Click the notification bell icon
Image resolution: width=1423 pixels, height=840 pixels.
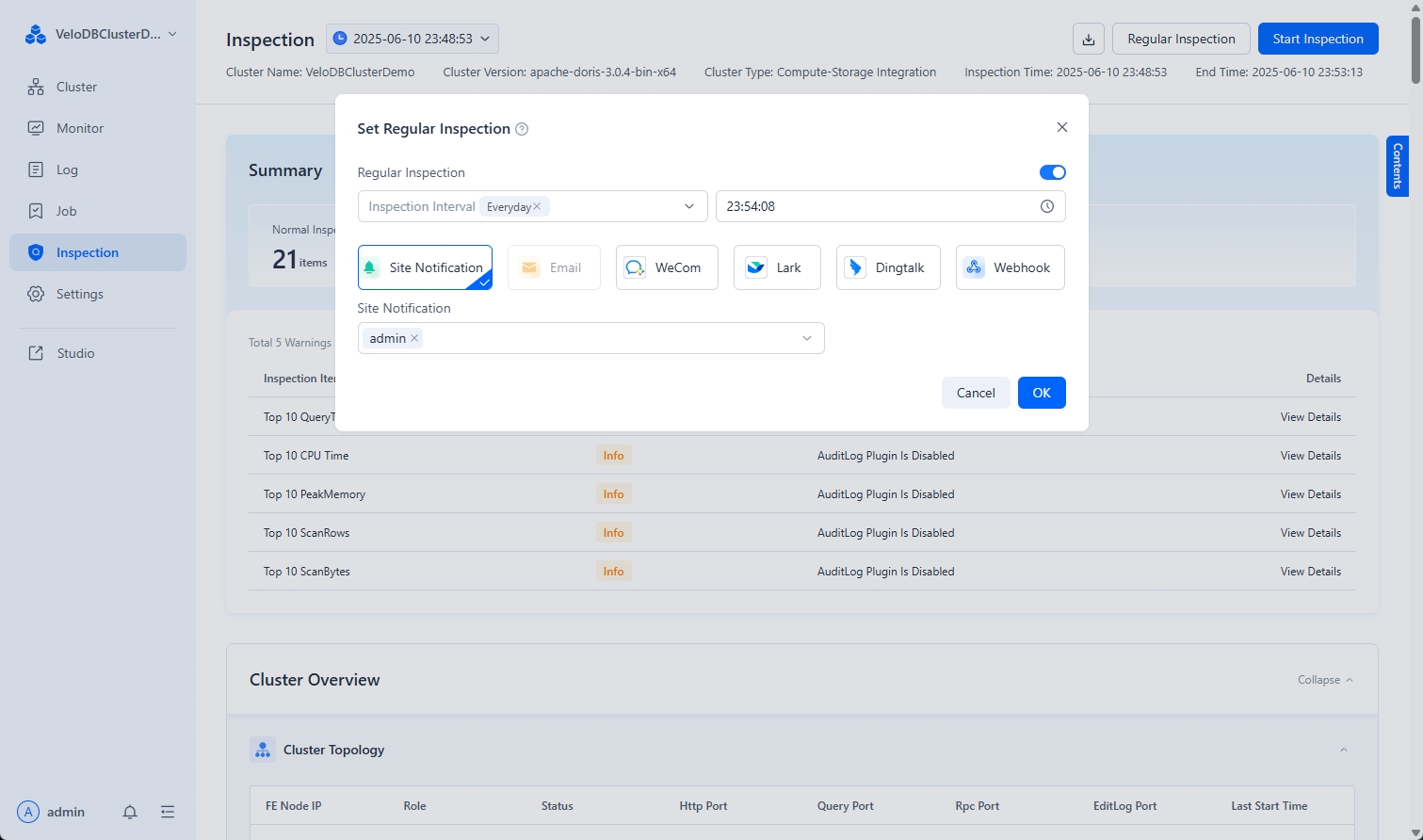click(130, 812)
